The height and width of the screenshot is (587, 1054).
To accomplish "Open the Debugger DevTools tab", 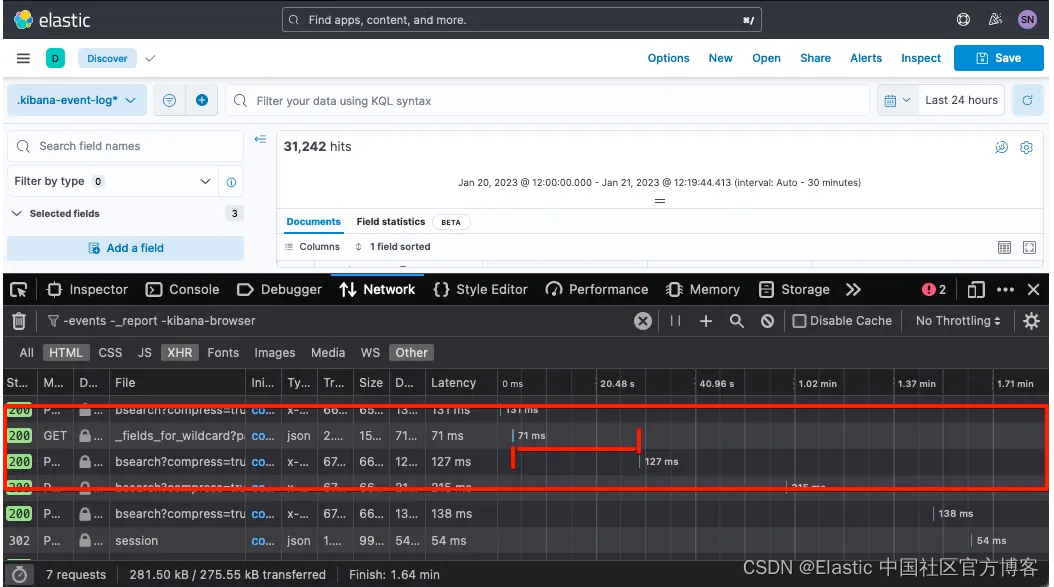I will point(280,290).
